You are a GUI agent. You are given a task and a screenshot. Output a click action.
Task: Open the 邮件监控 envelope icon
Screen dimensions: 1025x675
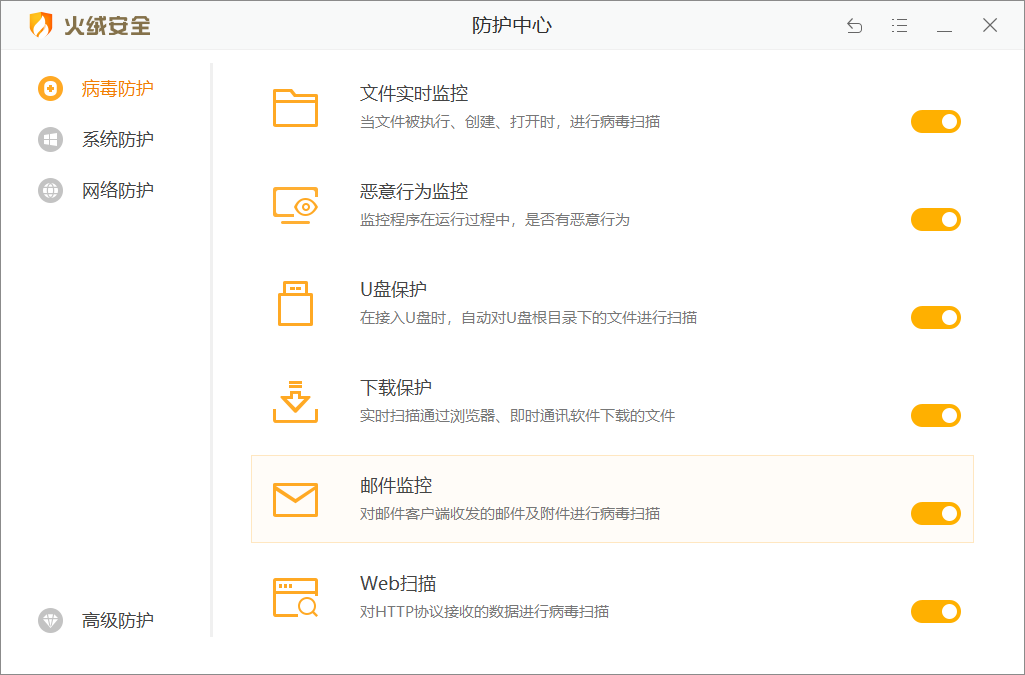coord(295,497)
